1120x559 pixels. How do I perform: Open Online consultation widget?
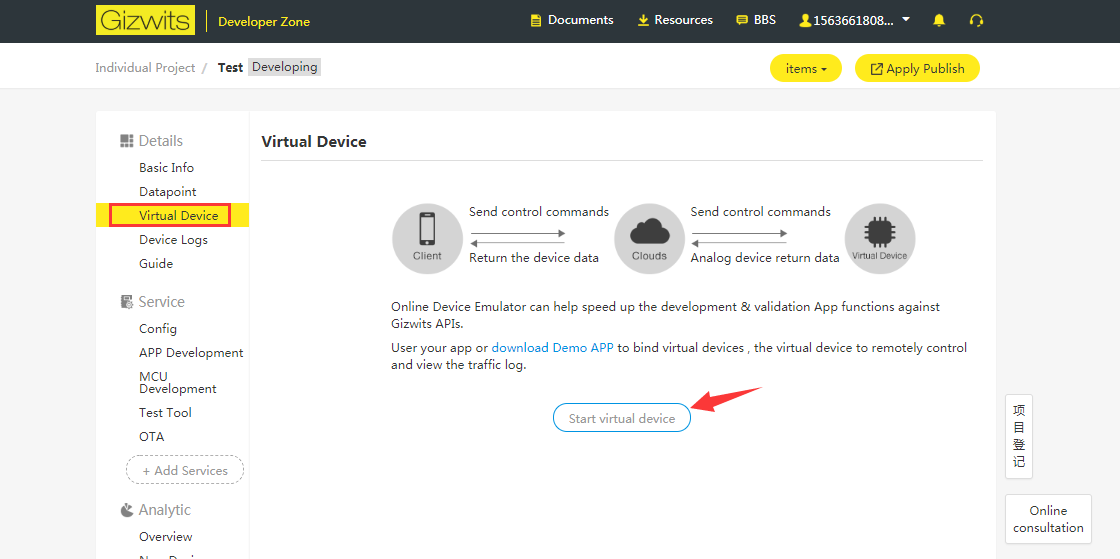coord(1049,519)
